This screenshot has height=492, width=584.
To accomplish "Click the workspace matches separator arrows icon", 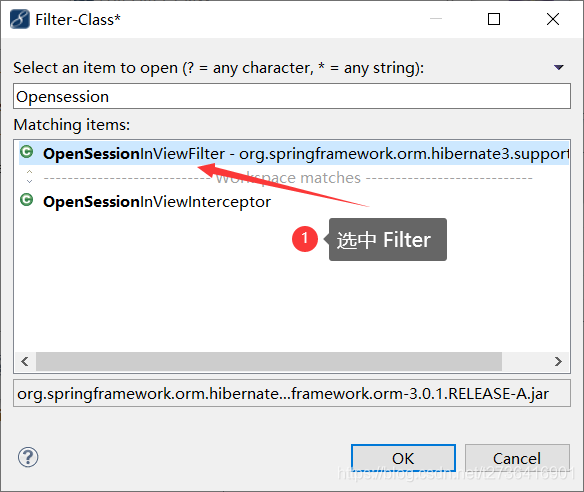I will coord(29,177).
